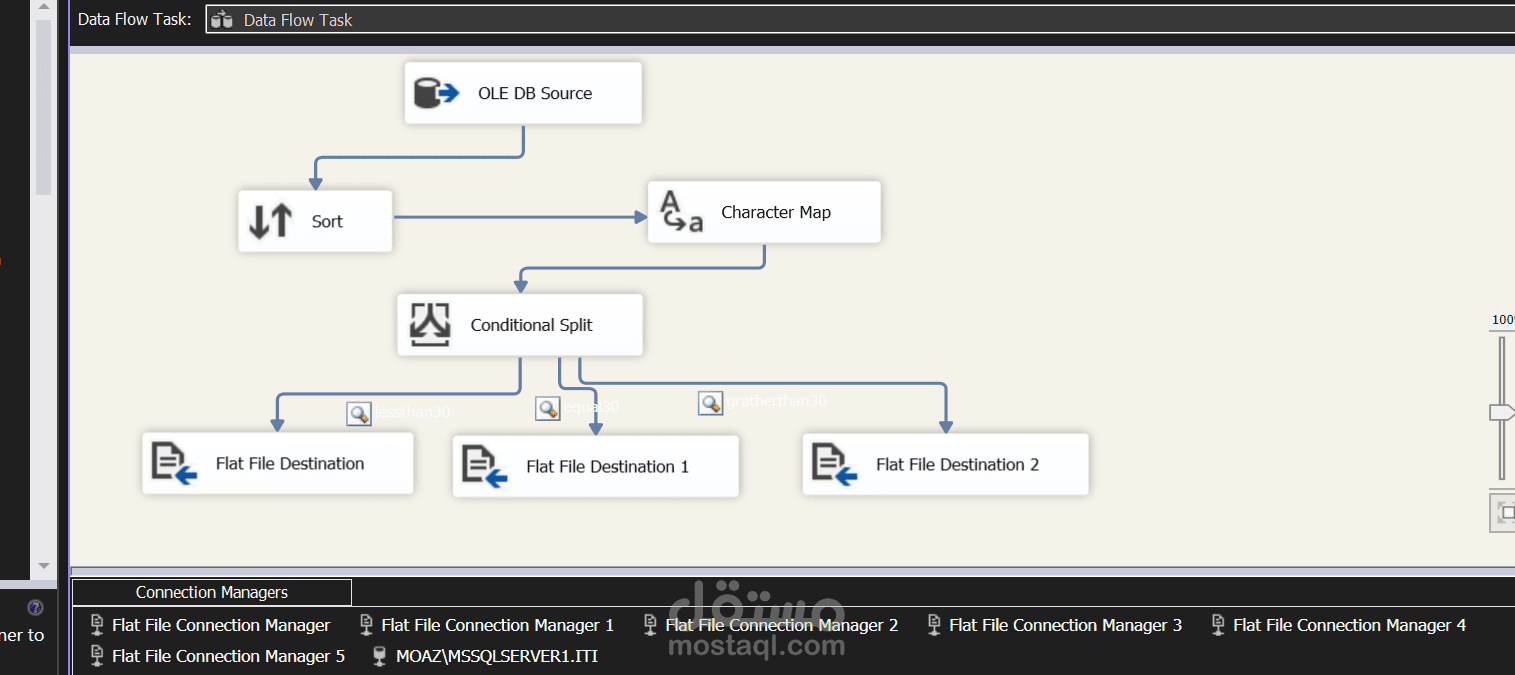Click the Conditional Split transformation icon

(x=430, y=324)
